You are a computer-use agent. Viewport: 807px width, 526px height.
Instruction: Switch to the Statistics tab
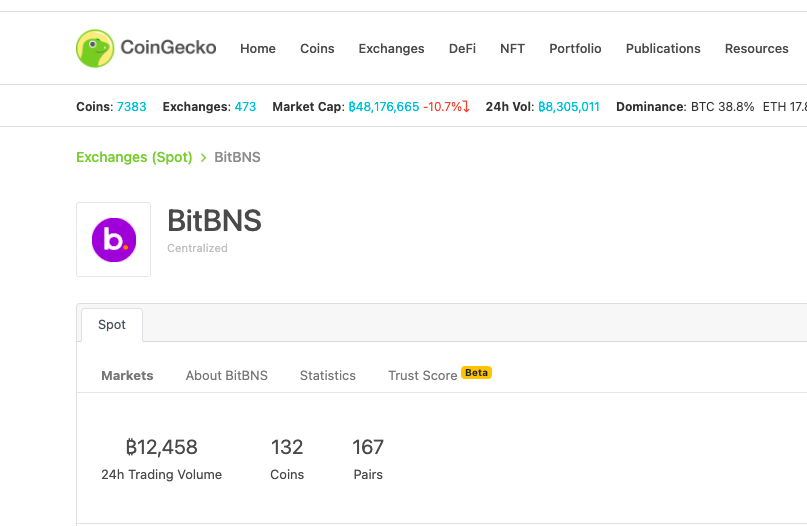pyautogui.click(x=328, y=376)
